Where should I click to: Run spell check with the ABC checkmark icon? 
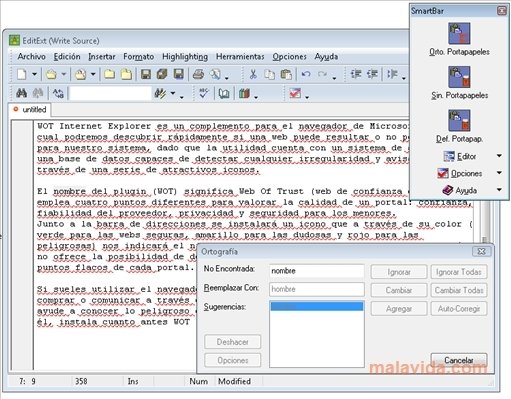pyautogui.click(x=203, y=93)
